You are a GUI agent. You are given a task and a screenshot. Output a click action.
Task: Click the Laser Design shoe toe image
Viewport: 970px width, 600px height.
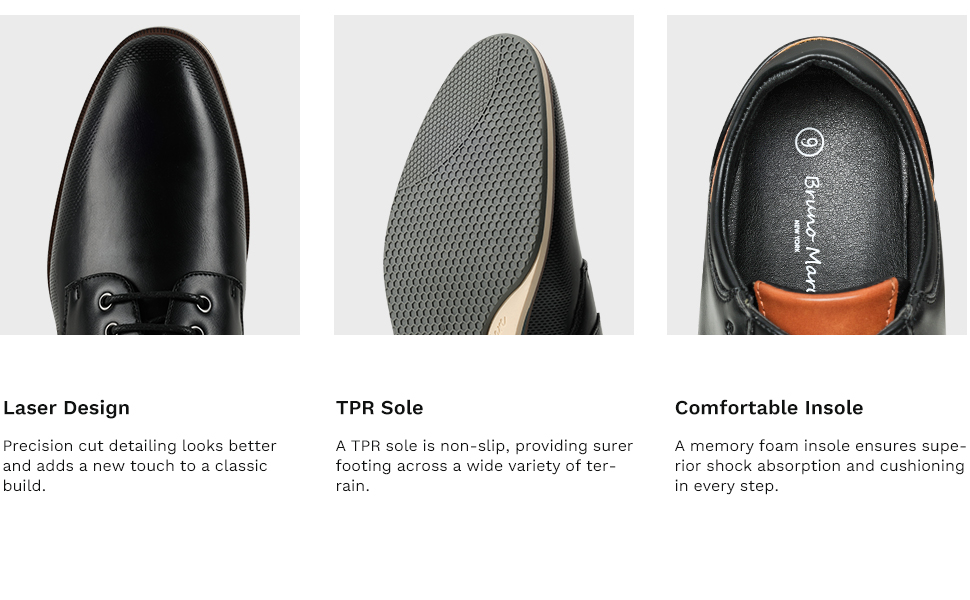(150, 175)
